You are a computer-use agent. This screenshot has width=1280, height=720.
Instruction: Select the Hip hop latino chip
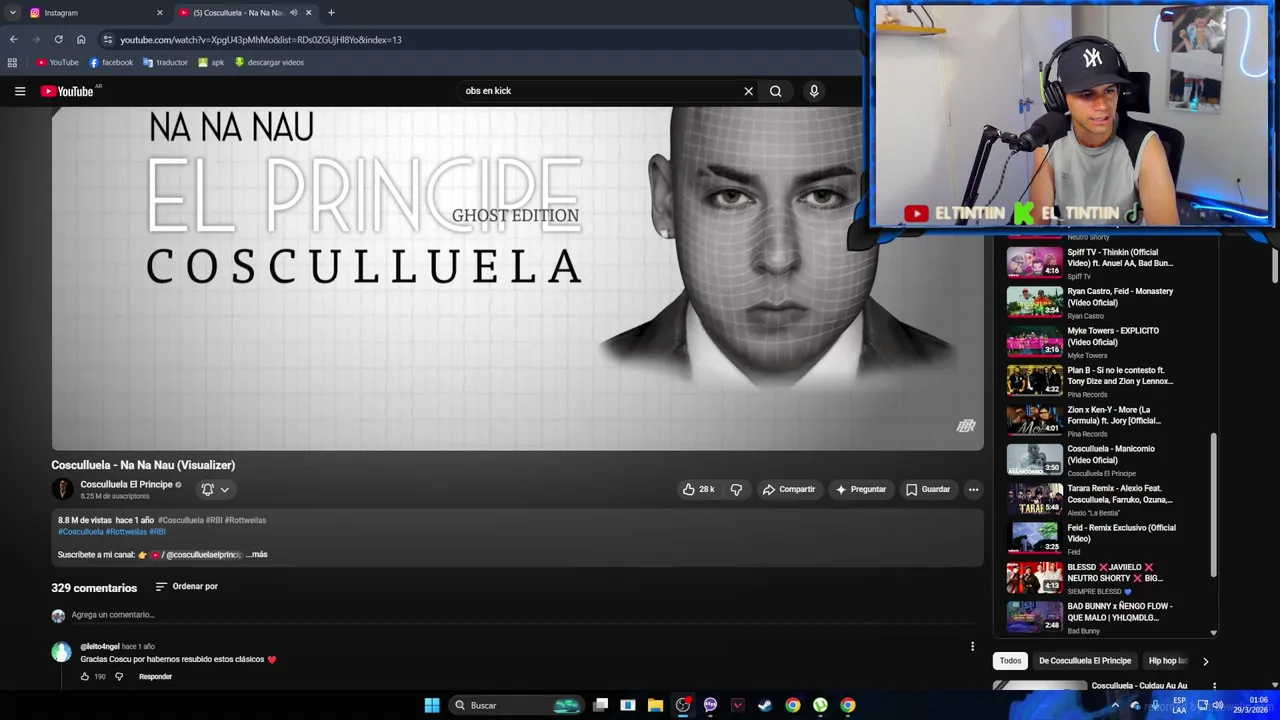[1166, 661]
